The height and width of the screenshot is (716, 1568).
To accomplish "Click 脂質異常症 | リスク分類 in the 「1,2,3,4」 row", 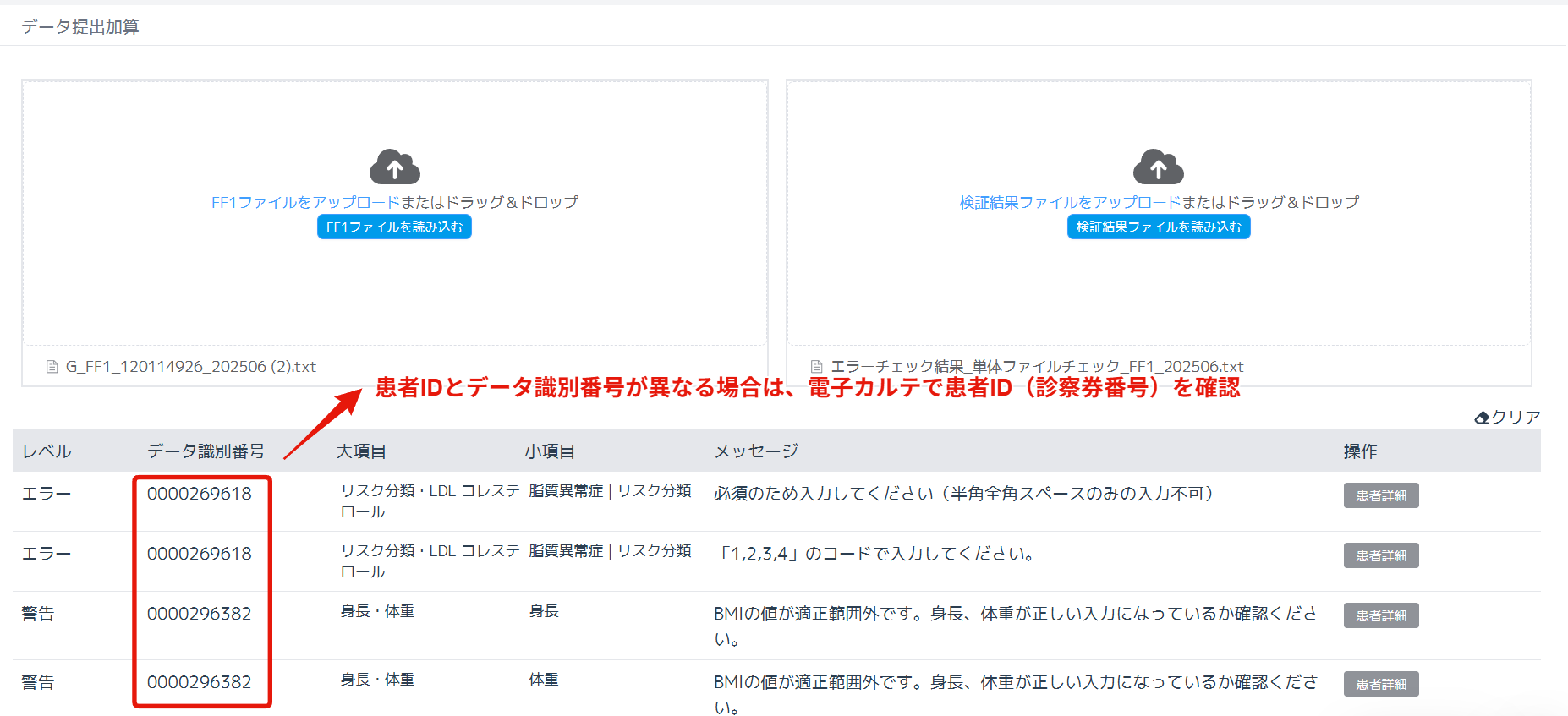I will (x=610, y=551).
